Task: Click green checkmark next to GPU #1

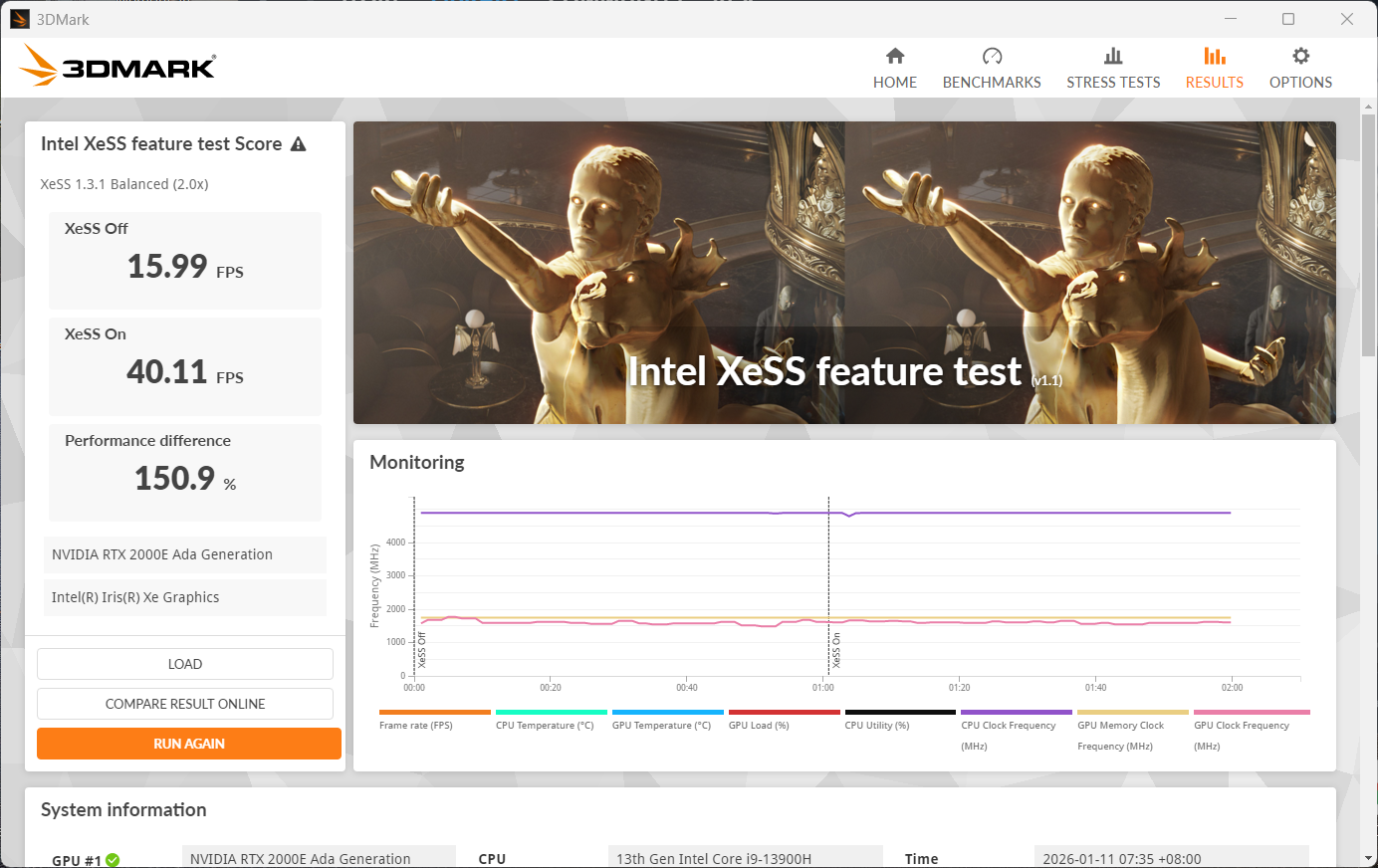Action: click(x=113, y=860)
